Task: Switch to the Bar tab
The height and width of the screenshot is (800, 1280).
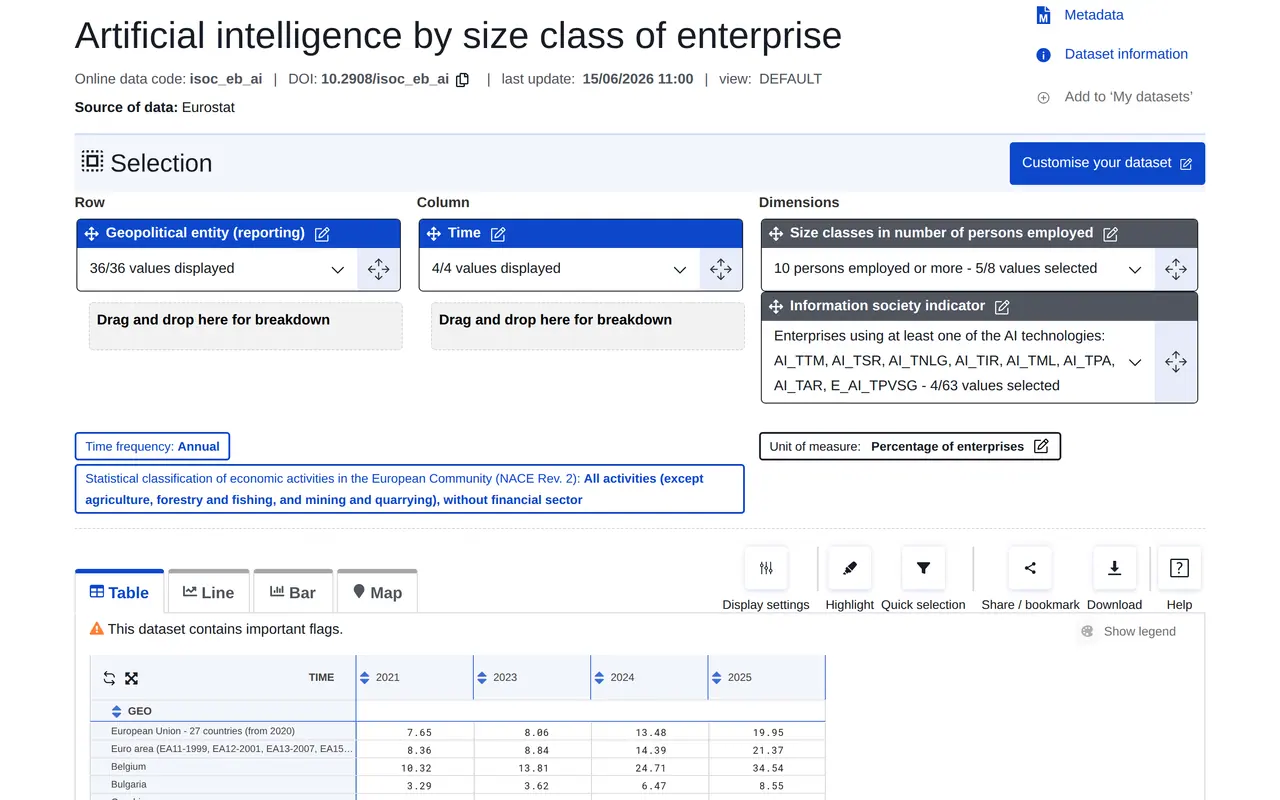Action: [292, 592]
